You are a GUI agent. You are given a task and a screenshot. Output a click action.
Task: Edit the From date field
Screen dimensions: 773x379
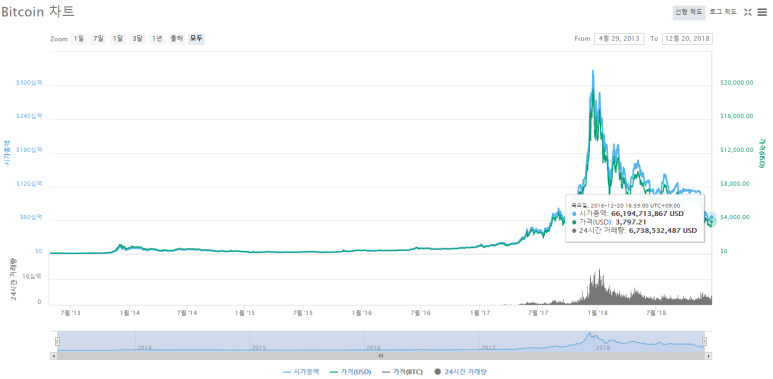coord(620,38)
